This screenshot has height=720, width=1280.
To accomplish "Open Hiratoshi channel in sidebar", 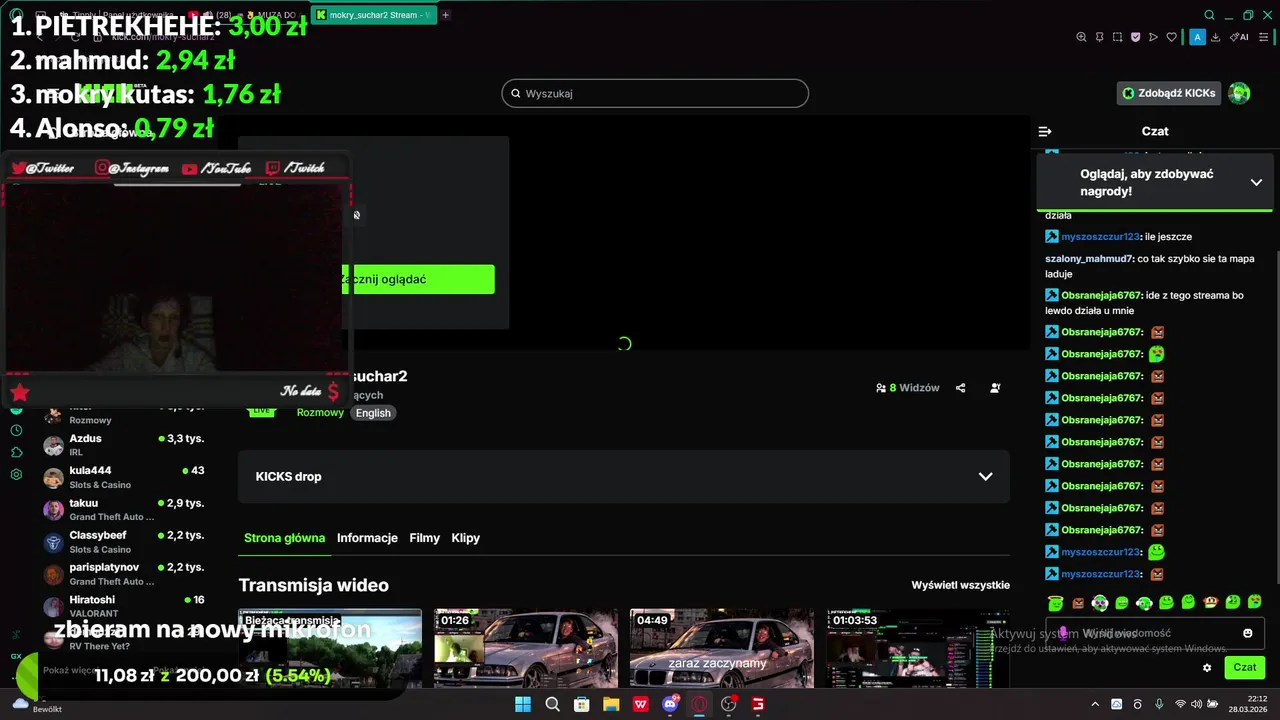I will tap(124, 606).
